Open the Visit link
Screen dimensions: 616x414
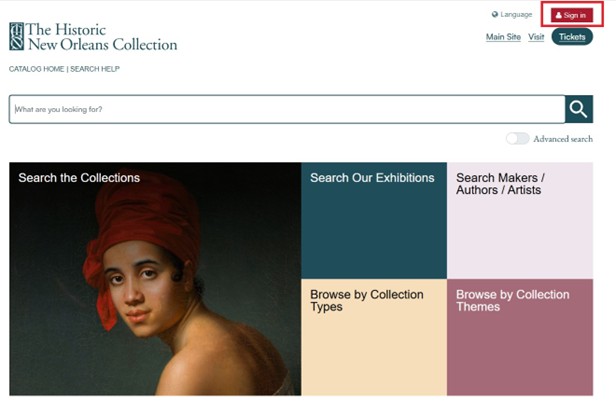coord(536,37)
